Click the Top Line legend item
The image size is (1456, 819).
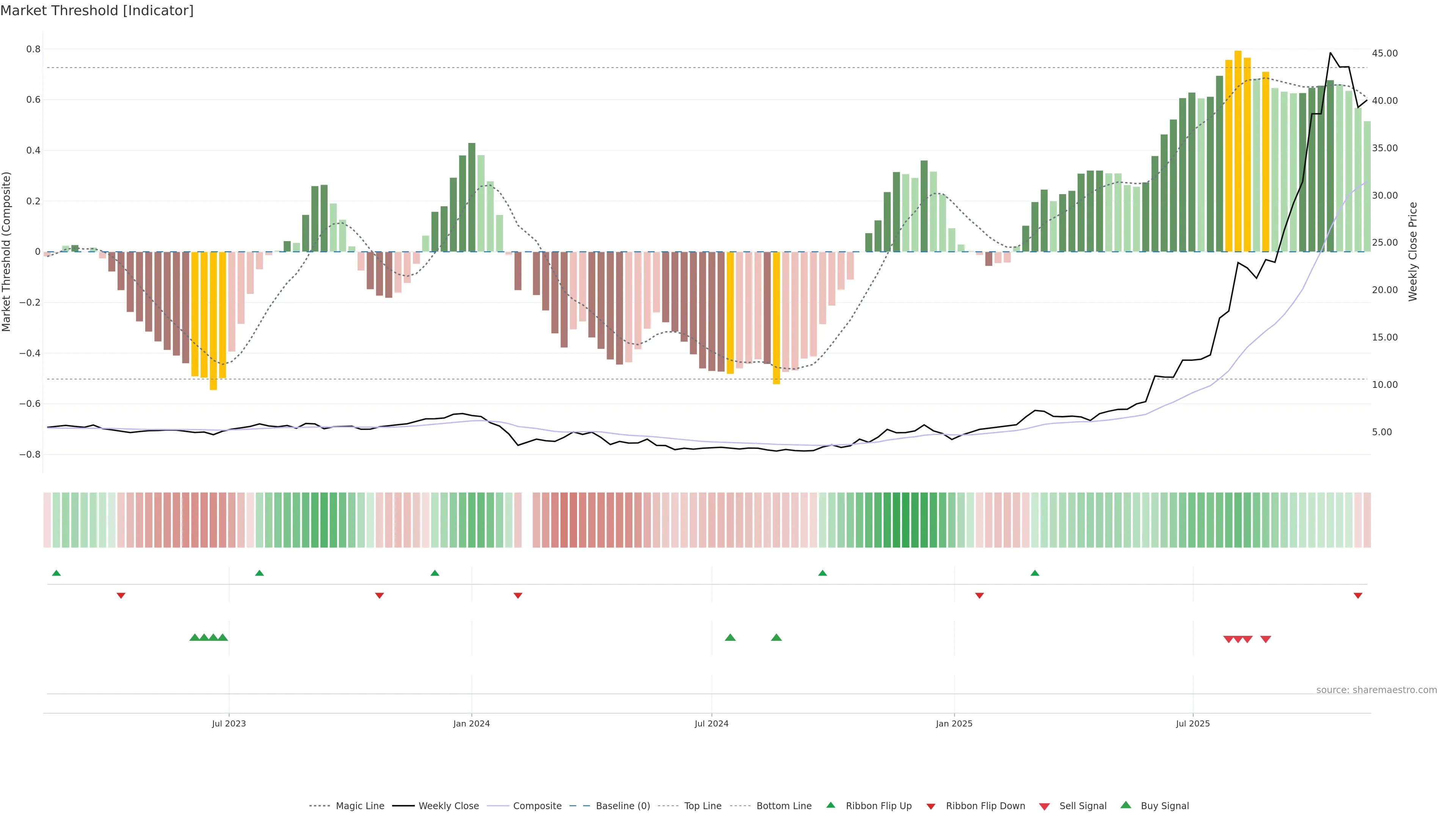point(703,806)
